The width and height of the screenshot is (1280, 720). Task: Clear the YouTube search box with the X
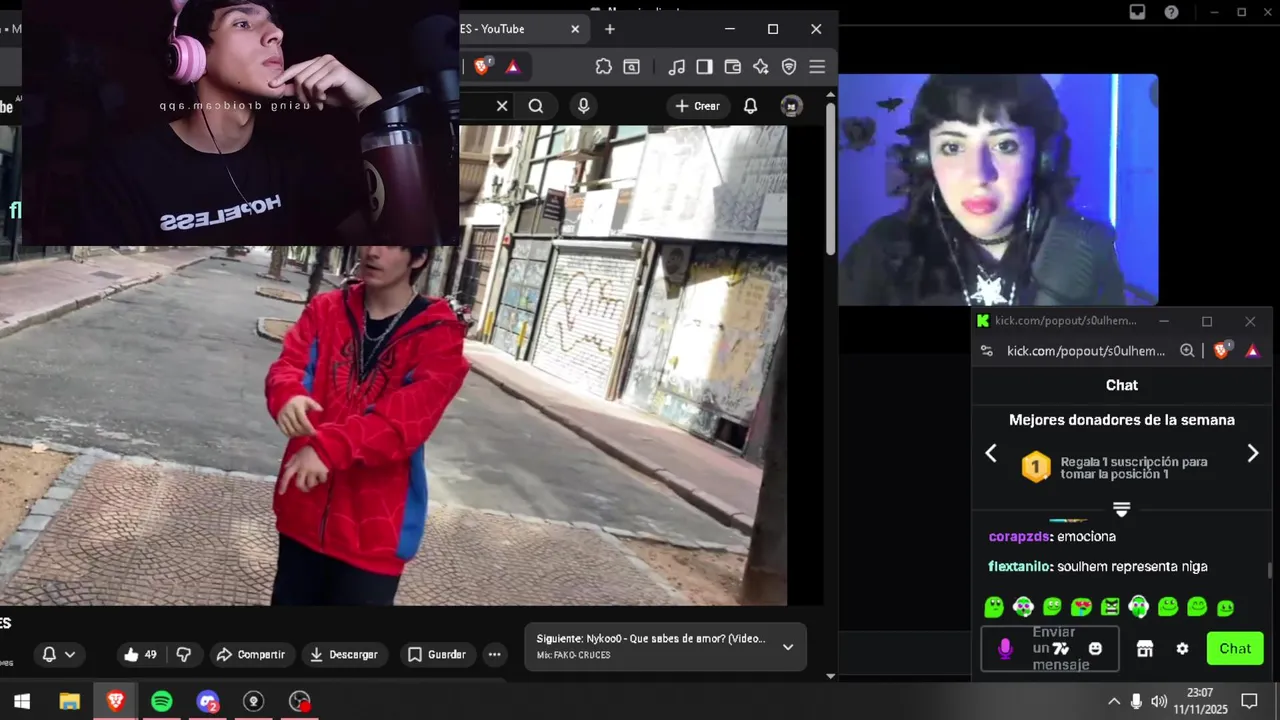pos(502,106)
